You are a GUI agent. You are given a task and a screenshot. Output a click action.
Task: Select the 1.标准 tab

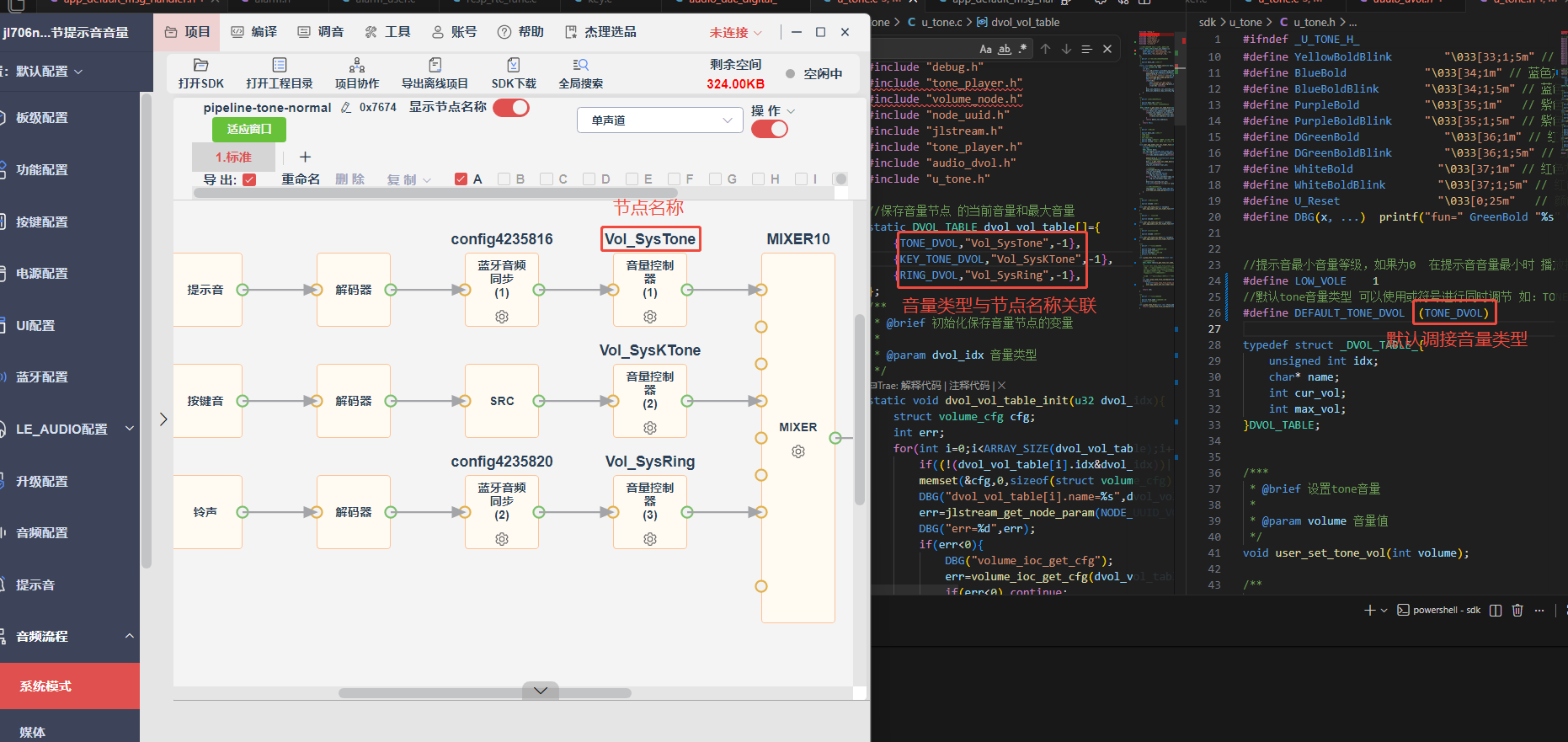click(x=233, y=157)
